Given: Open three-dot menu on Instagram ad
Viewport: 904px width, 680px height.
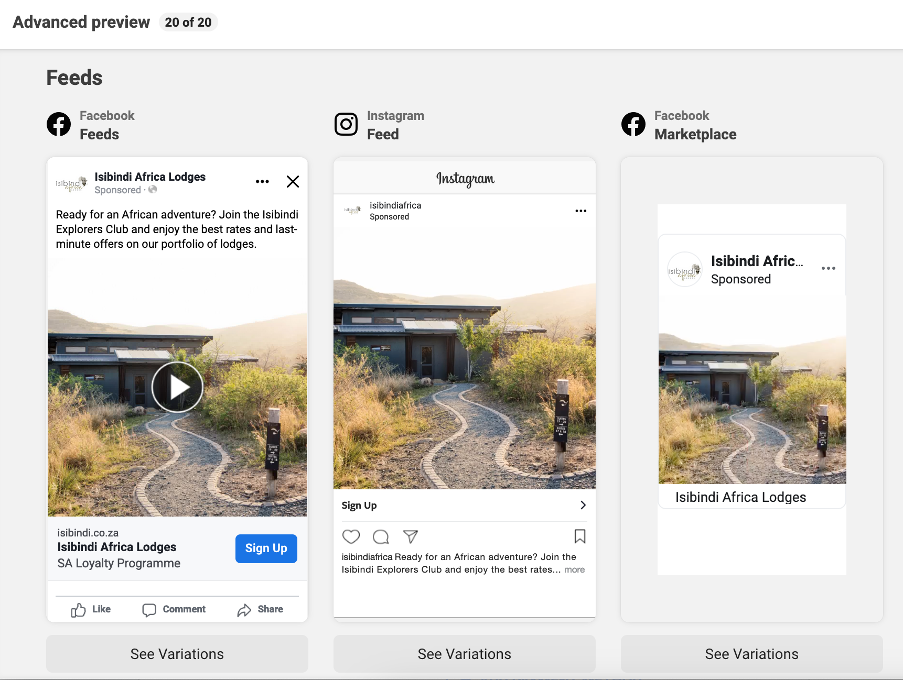Looking at the screenshot, I should [x=581, y=211].
